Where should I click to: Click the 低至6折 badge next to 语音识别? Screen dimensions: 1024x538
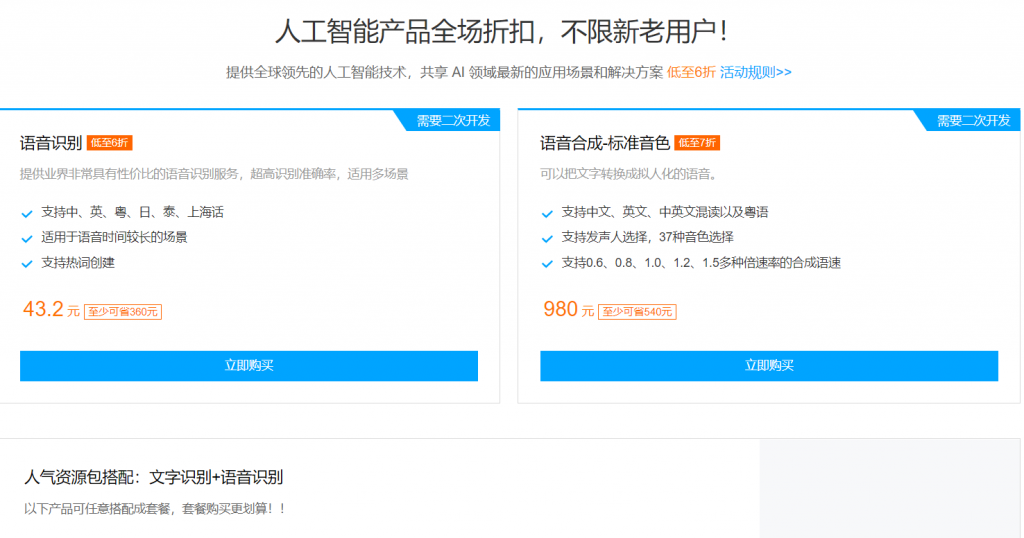coord(110,143)
